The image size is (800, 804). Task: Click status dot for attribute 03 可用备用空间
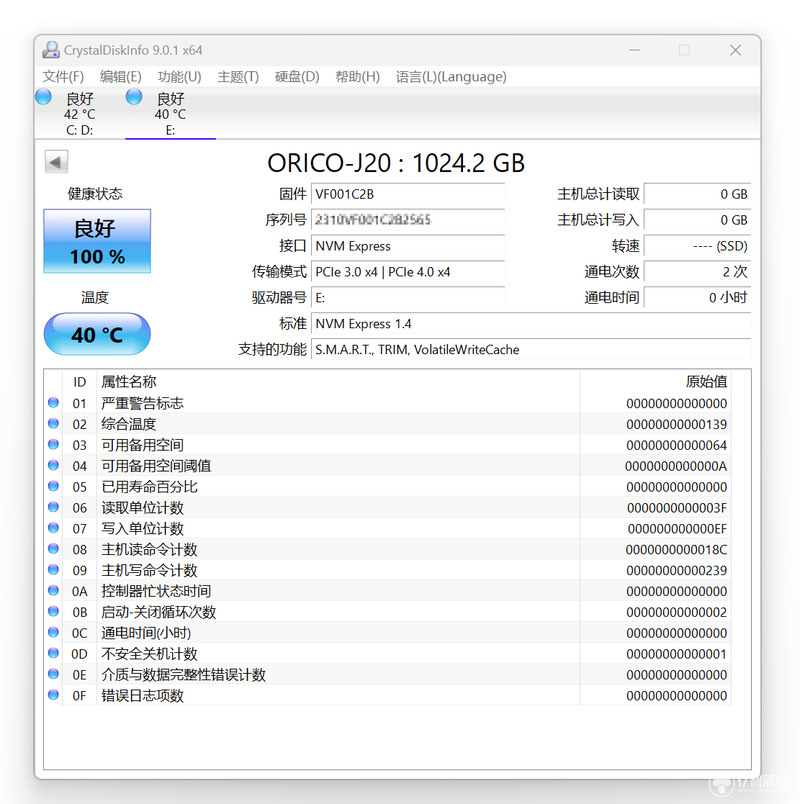[x=53, y=444]
